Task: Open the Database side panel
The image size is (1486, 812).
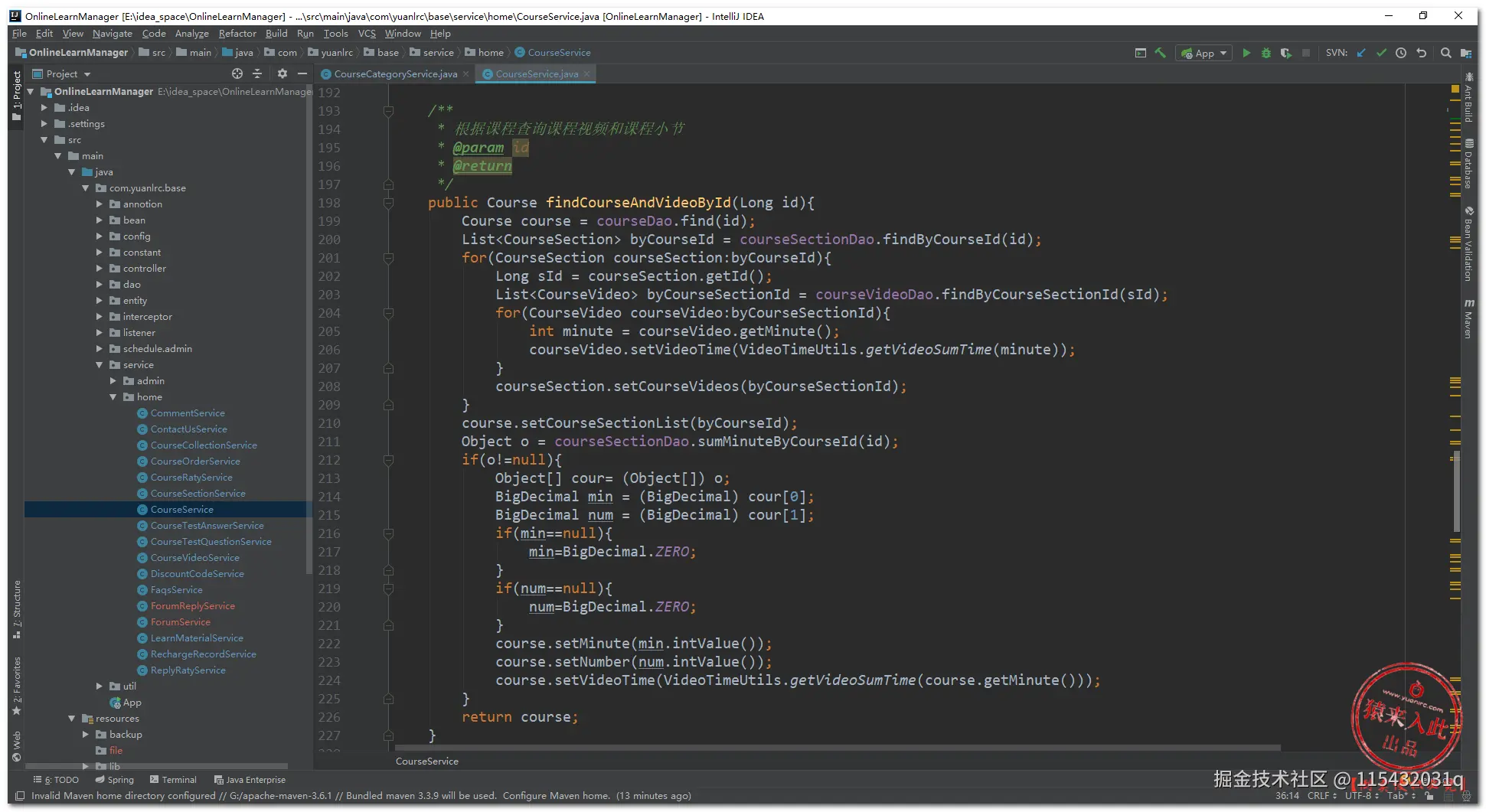Action: [x=1468, y=163]
